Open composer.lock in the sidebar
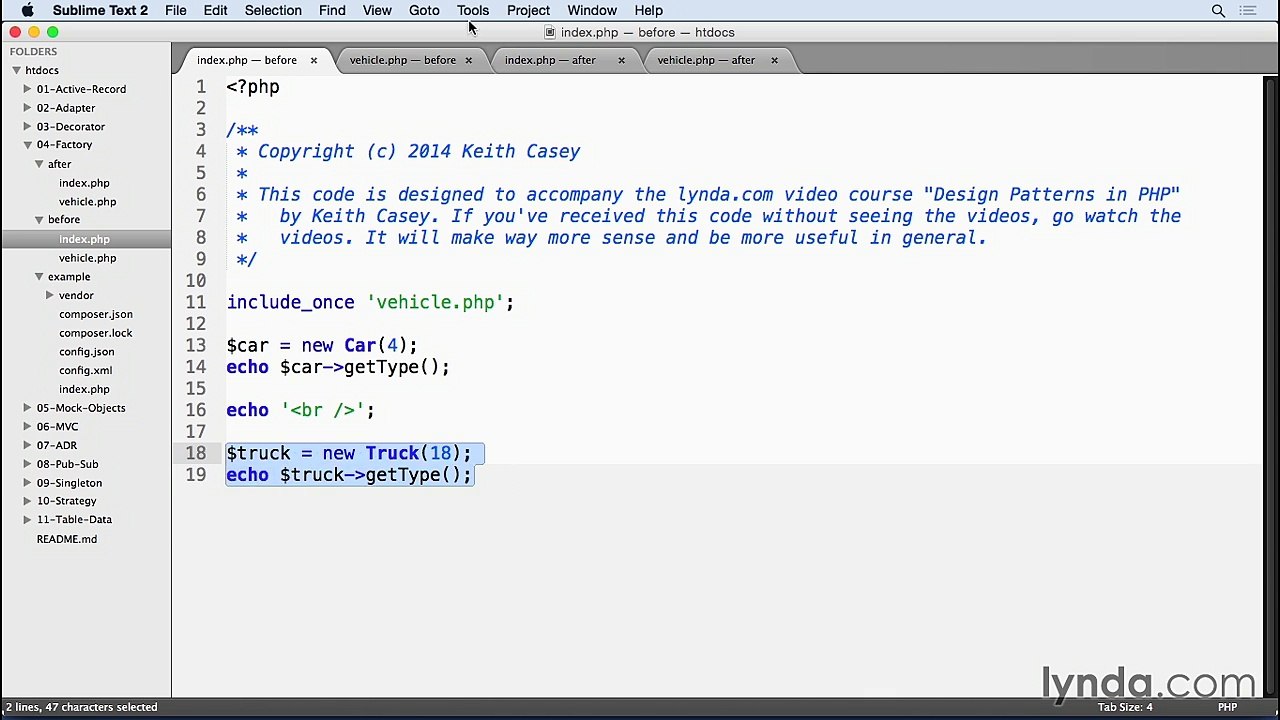 pyautogui.click(x=95, y=333)
